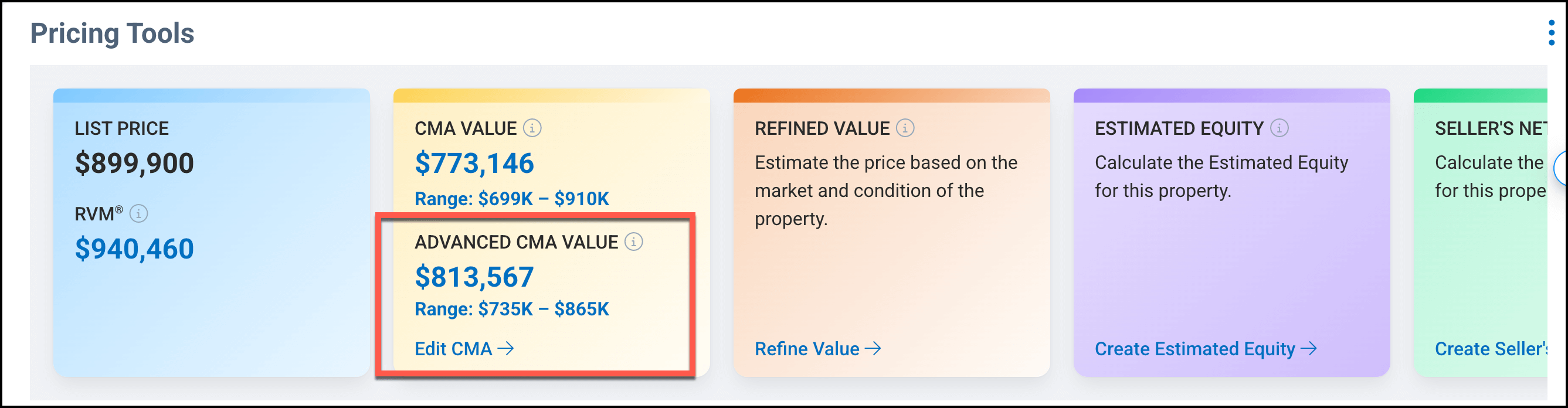
Task: Open the $940,460 RVM value
Action: point(134,249)
